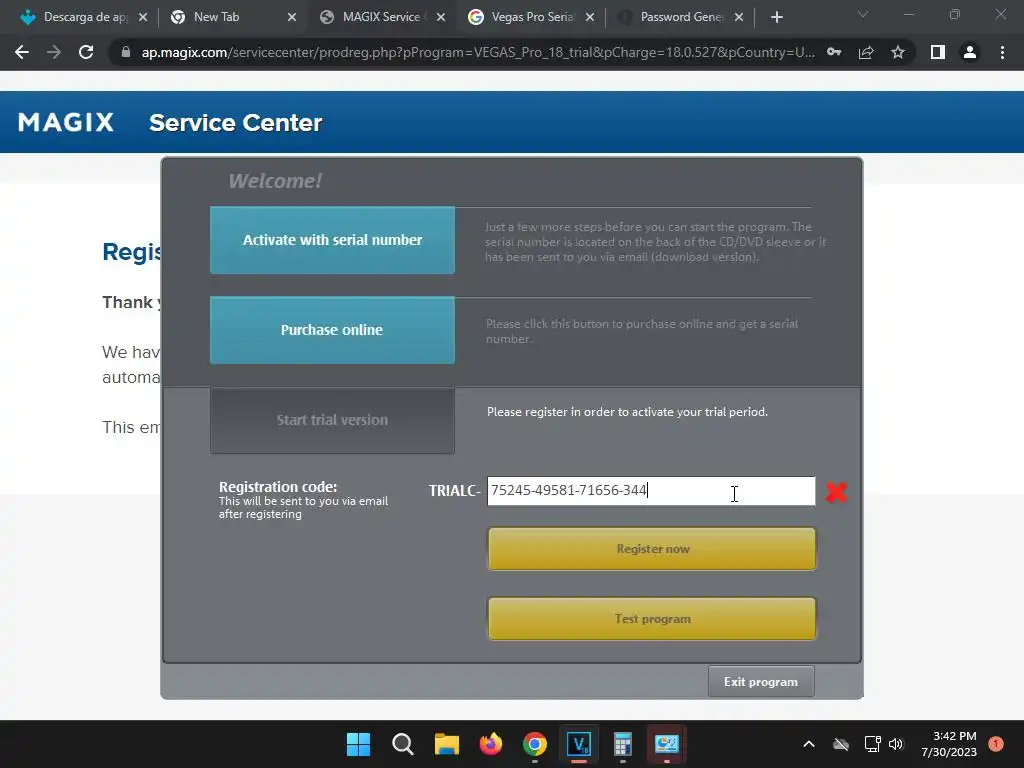The width and height of the screenshot is (1024, 768).
Task: Open the Chrome profile icon
Action: (x=970, y=52)
